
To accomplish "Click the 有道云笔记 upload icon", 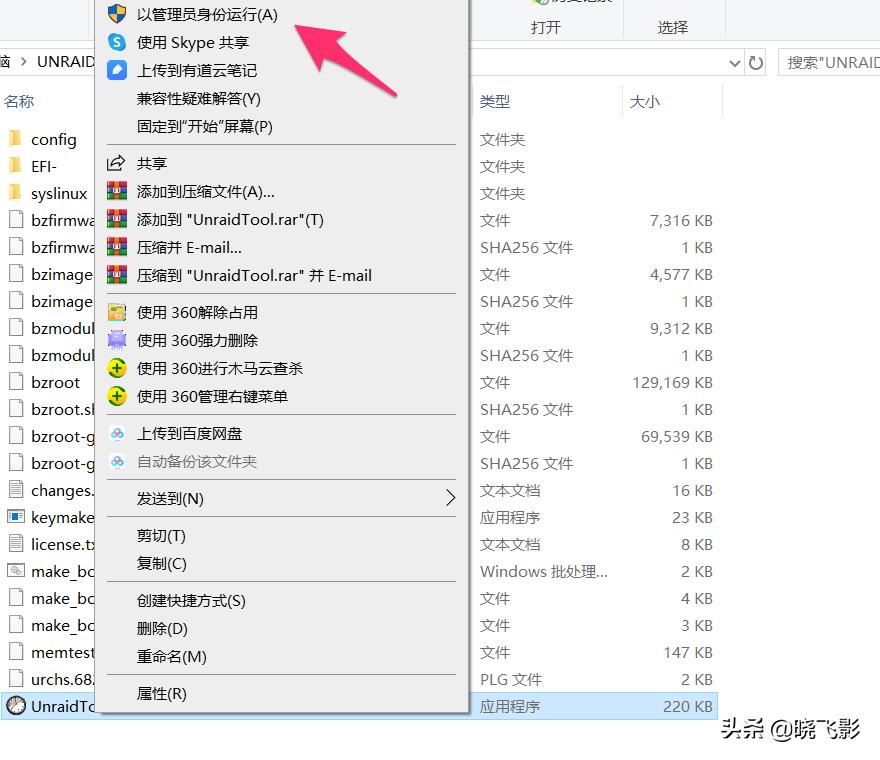I will pyautogui.click(x=116, y=69).
